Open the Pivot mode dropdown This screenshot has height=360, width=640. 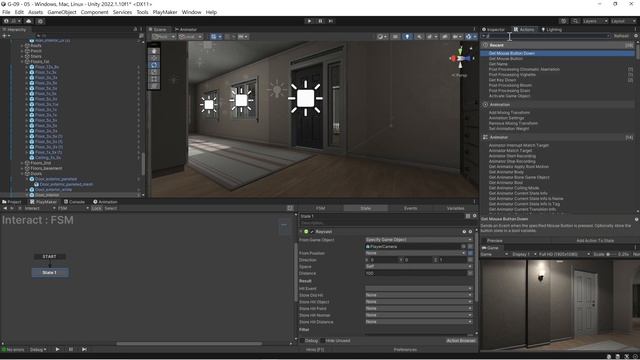point(164,37)
